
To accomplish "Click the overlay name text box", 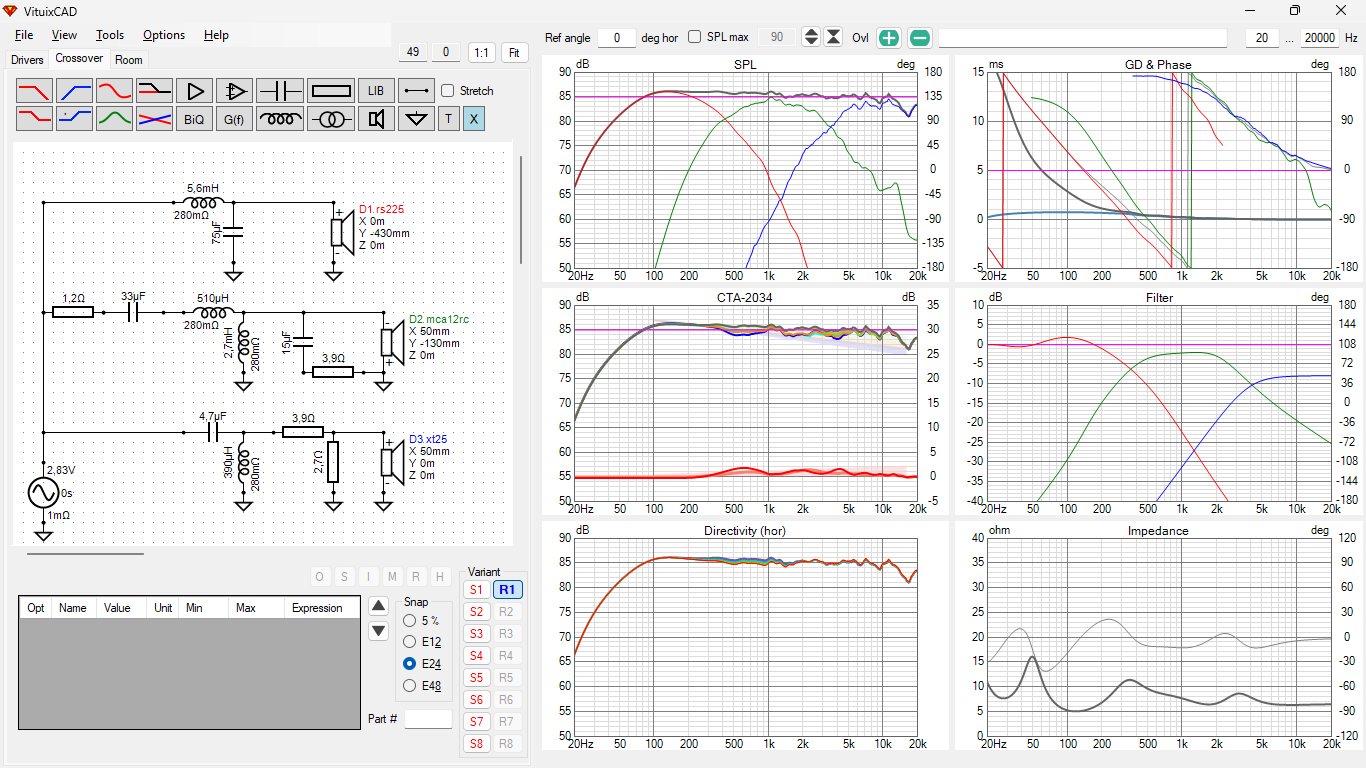I will pos(1083,38).
